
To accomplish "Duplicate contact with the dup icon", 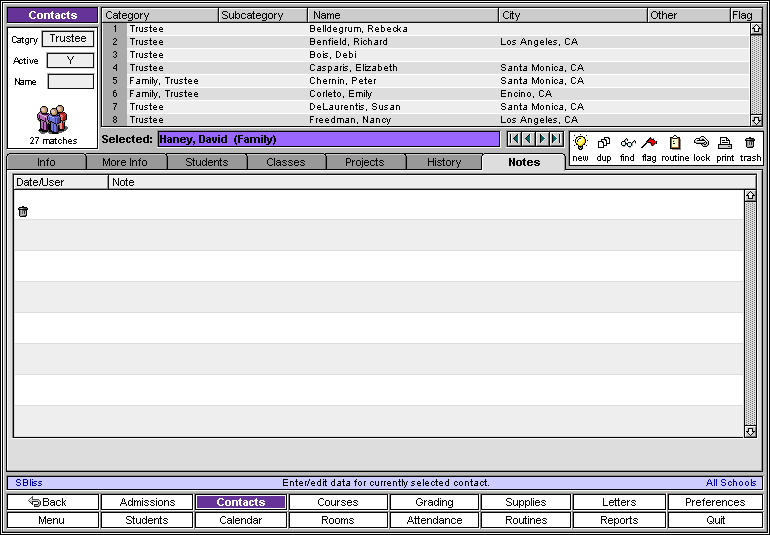I will (604, 143).
